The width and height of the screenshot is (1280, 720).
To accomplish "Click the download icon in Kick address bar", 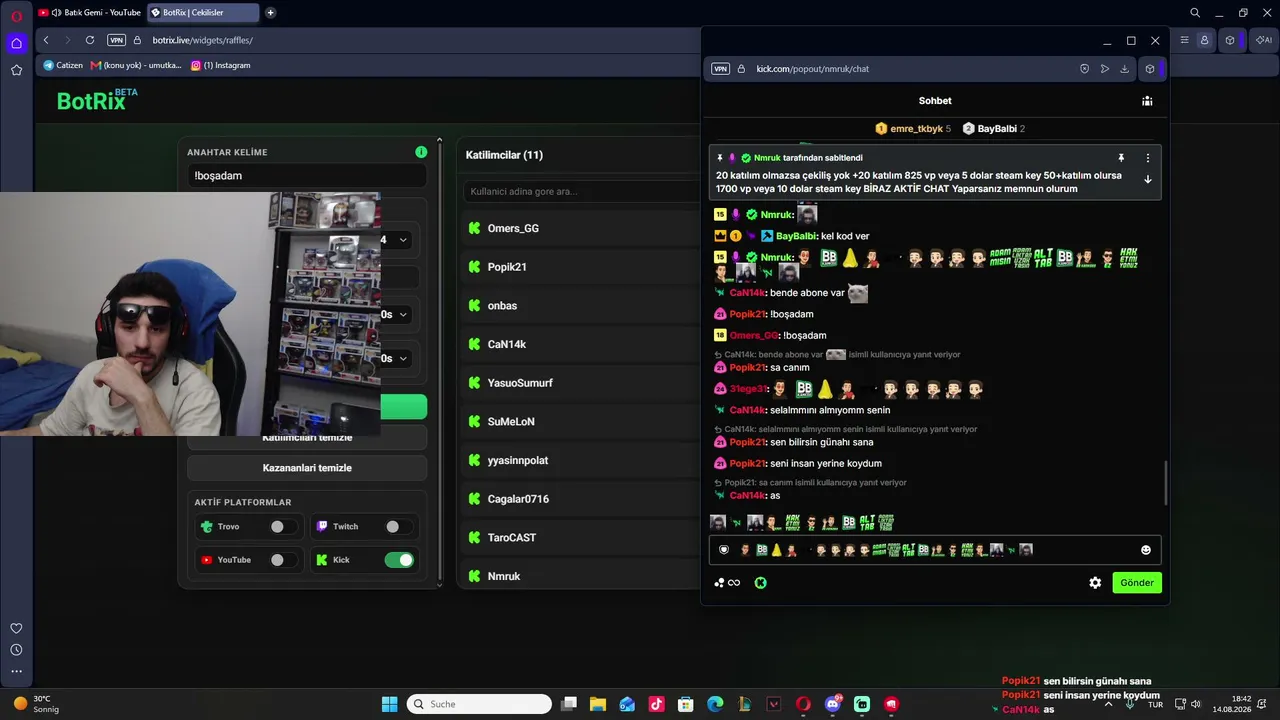I will point(1124,69).
